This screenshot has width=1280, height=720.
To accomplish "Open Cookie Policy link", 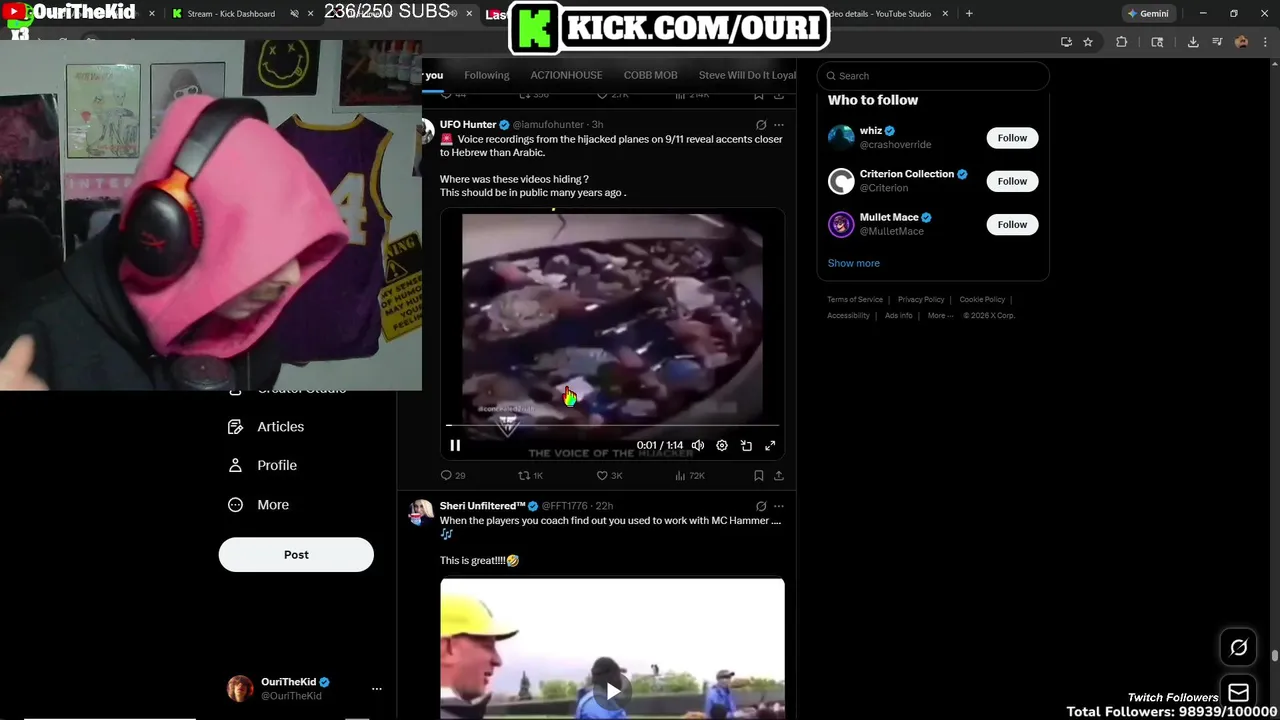I will tap(982, 300).
